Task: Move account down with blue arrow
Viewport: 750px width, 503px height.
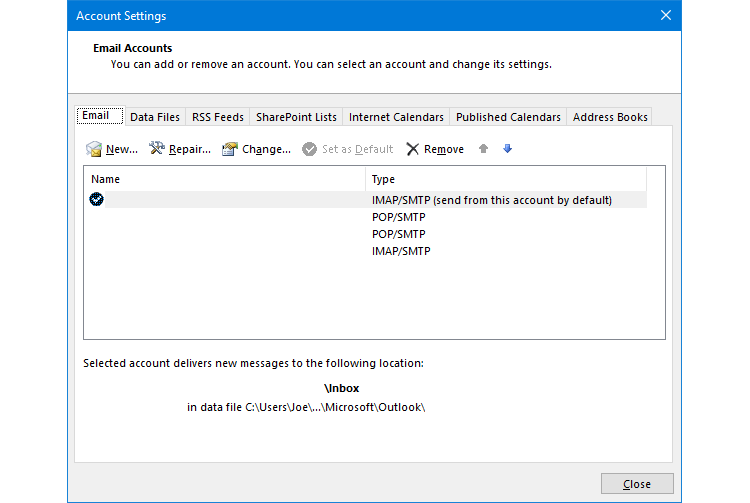Action: tap(507, 149)
